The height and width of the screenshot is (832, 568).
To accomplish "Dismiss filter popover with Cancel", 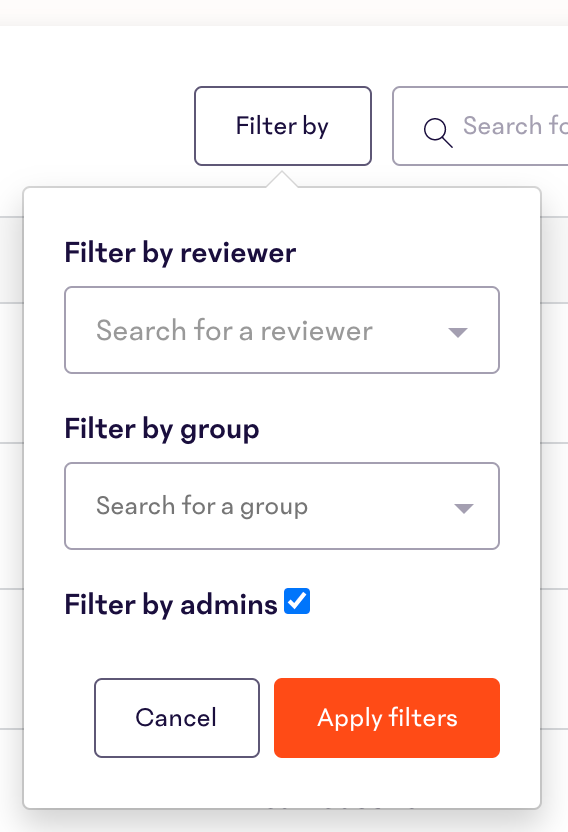I will tap(177, 718).
